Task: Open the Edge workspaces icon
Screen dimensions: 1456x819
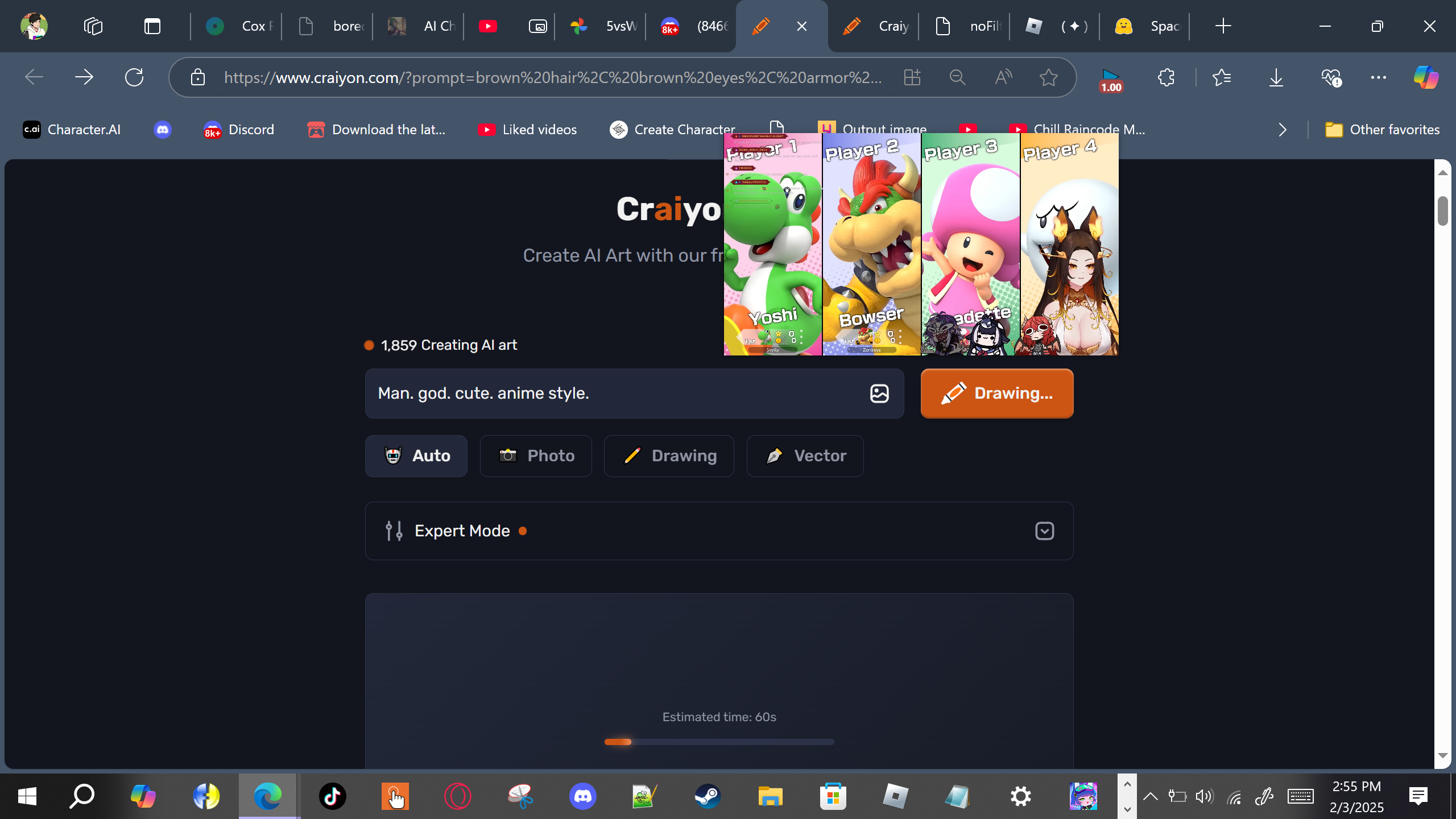Action: coord(93,26)
